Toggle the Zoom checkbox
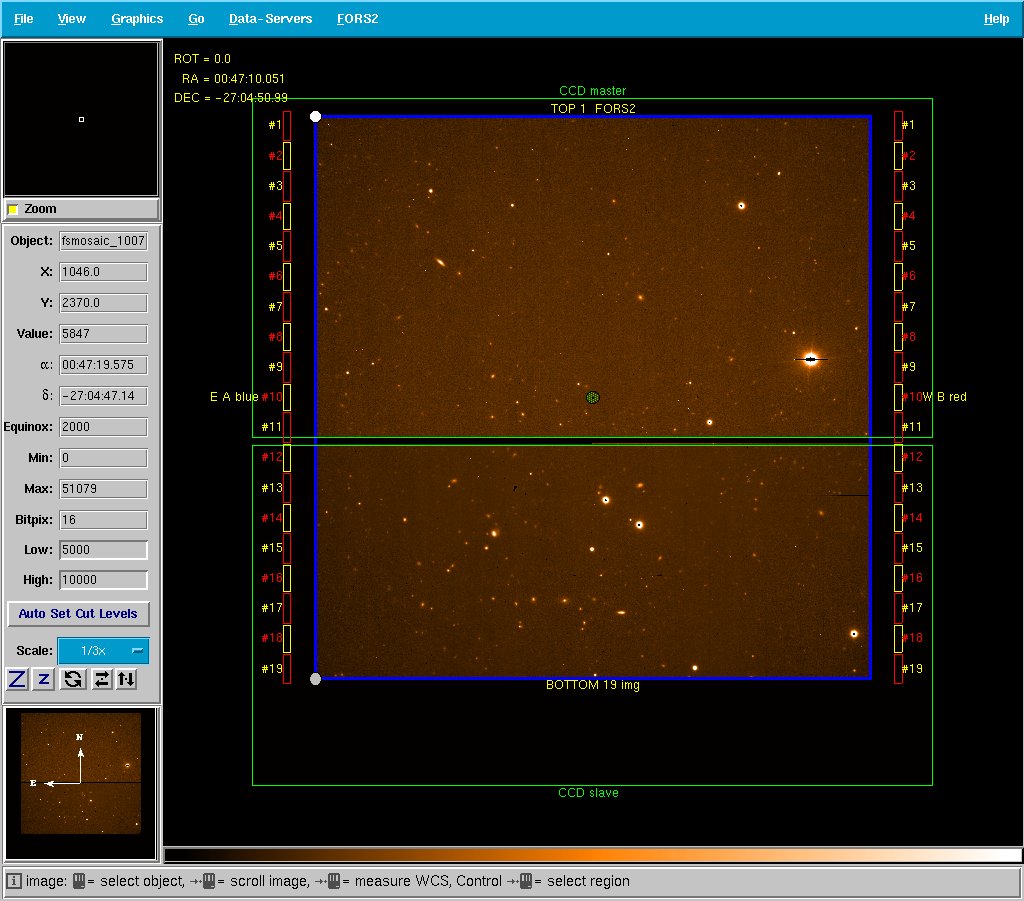 pyautogui.click(x=13, y=209)
